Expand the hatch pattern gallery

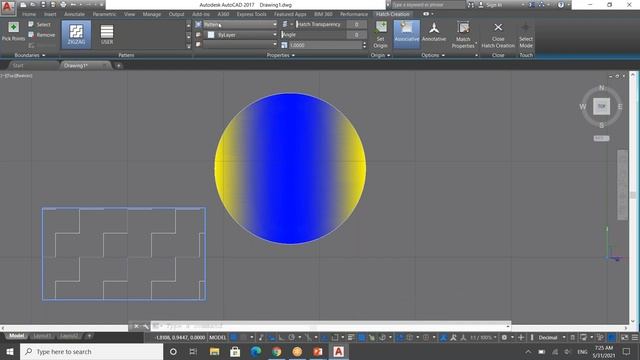tap(188, 46)
